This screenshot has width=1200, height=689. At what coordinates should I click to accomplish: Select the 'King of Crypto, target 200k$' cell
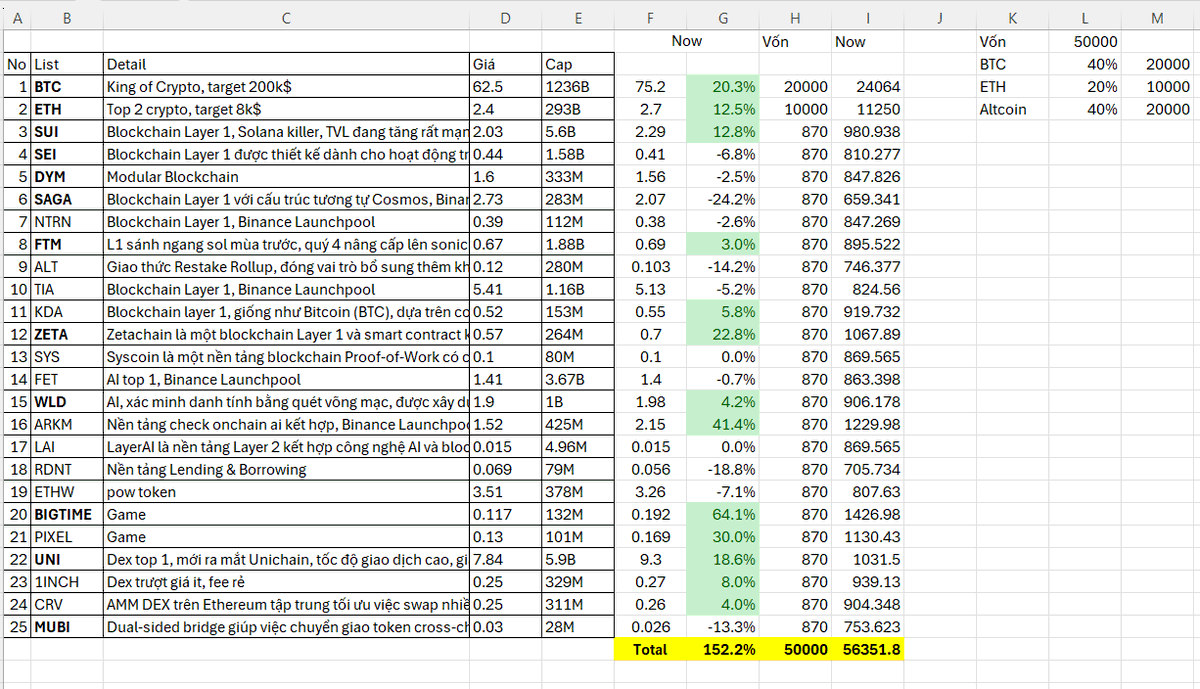coord(286,86)
